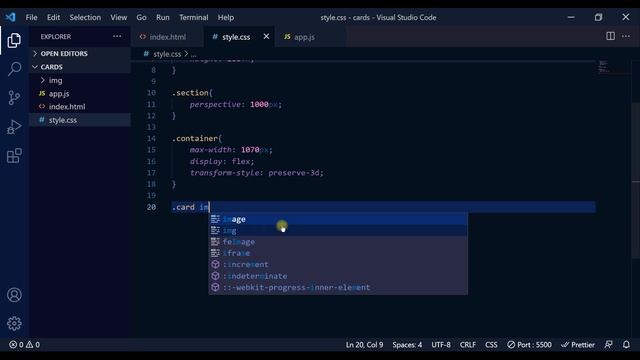Open the Accounts menu icon
640x360 pixels.
coord(14,295)
